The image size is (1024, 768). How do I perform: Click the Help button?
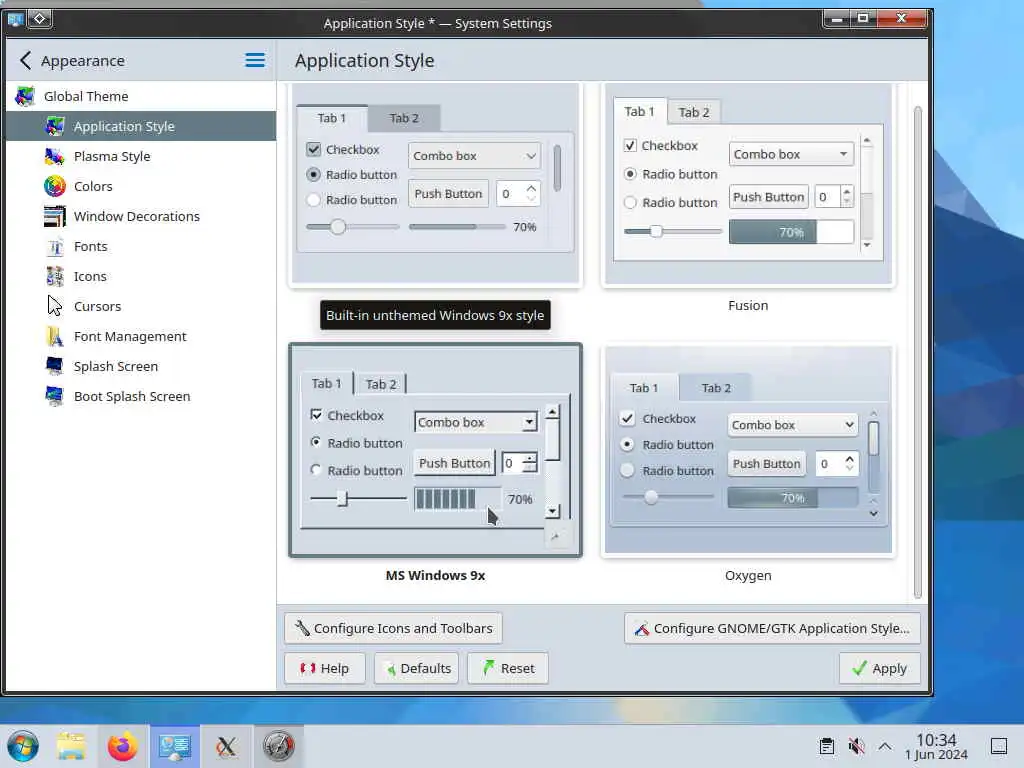325,668
